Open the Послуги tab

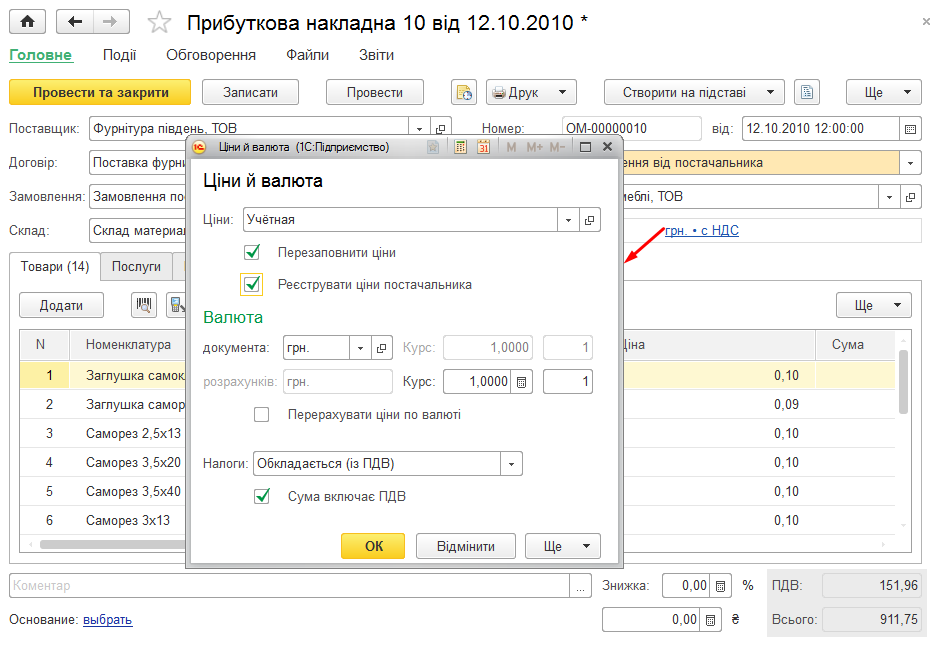pos(136,267)
